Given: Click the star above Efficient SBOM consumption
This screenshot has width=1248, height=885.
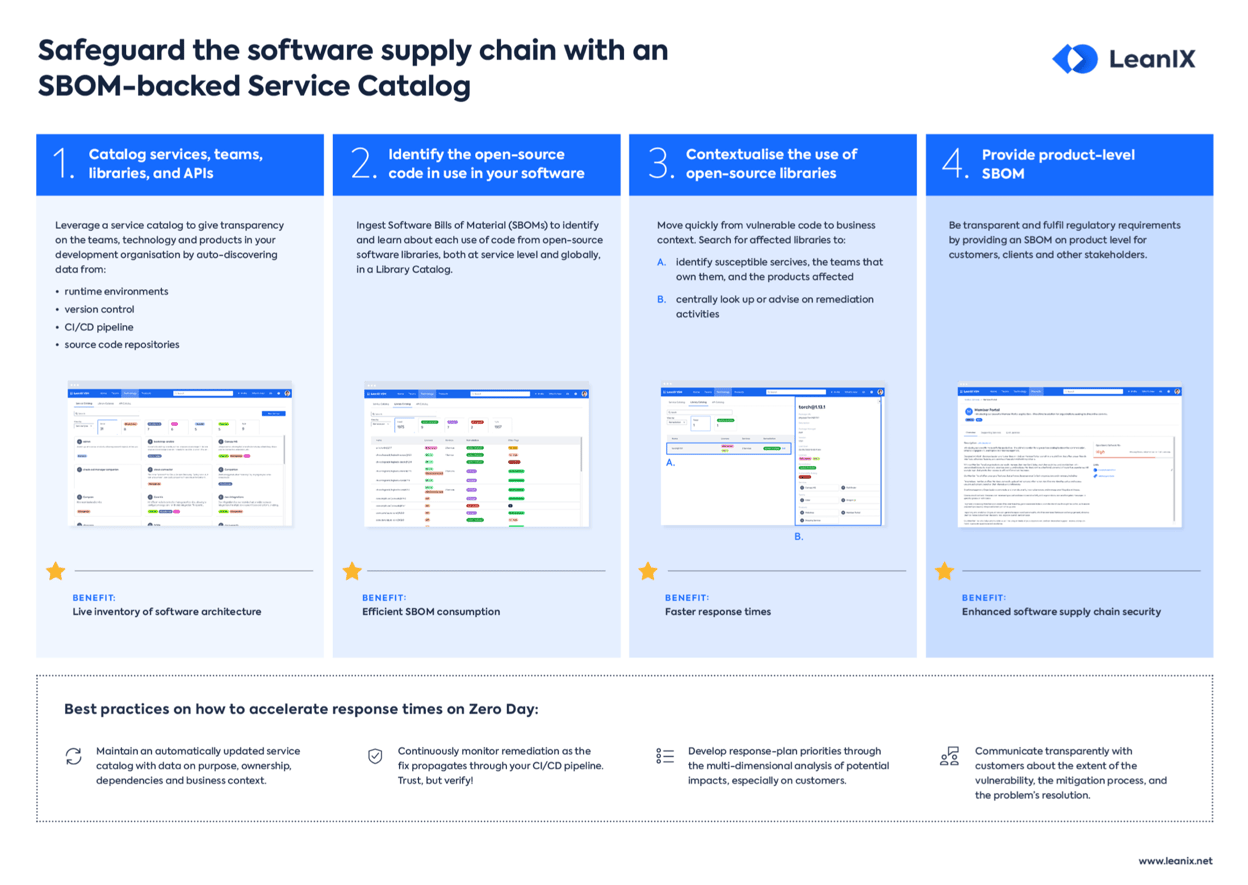Looking at the screenshot, I should pyautogui.click(x=352, y=571).
